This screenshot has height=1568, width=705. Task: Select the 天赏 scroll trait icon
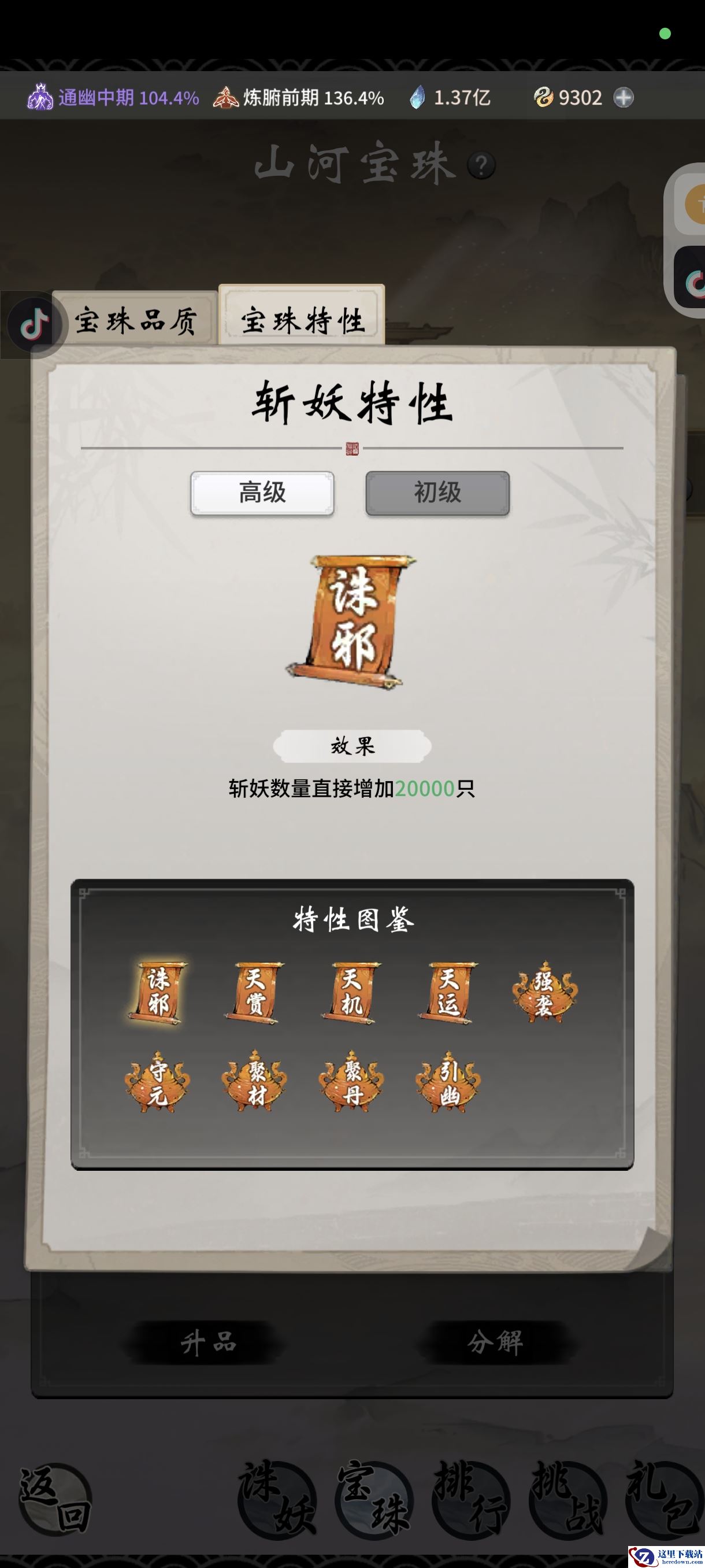254,993
